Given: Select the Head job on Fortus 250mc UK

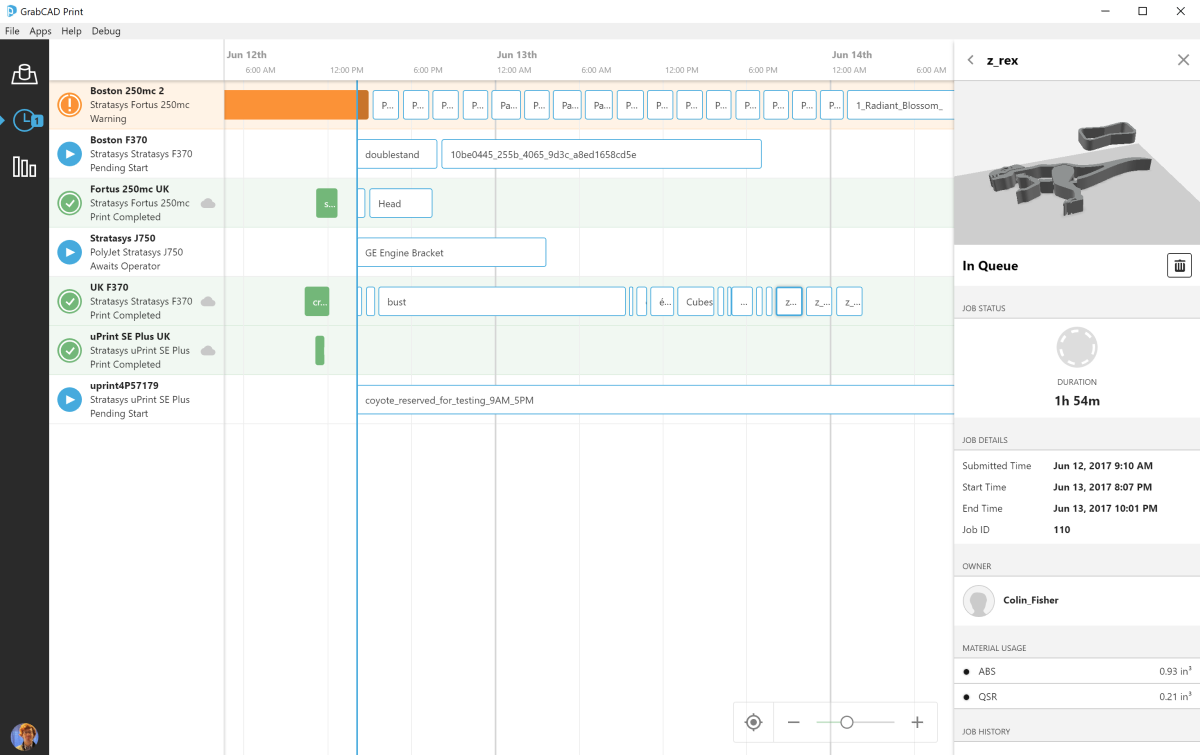Looking at the screenshot, I should click(401, 203).
